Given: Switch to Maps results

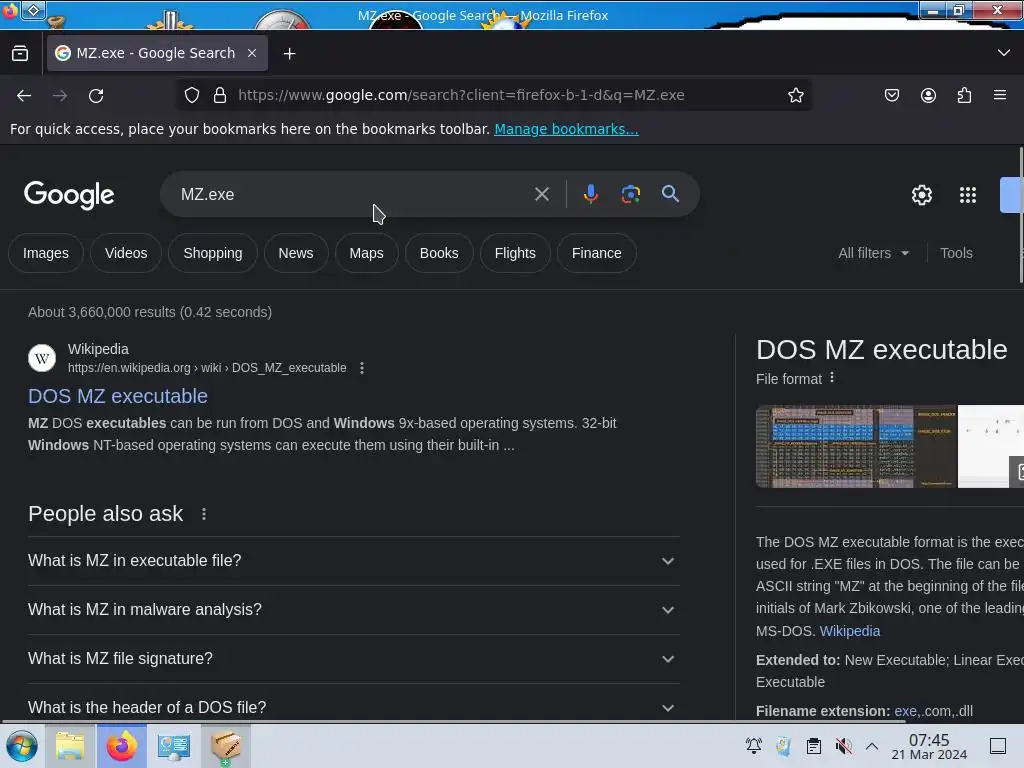Looking at the screenshot, I should pos(366,253).
